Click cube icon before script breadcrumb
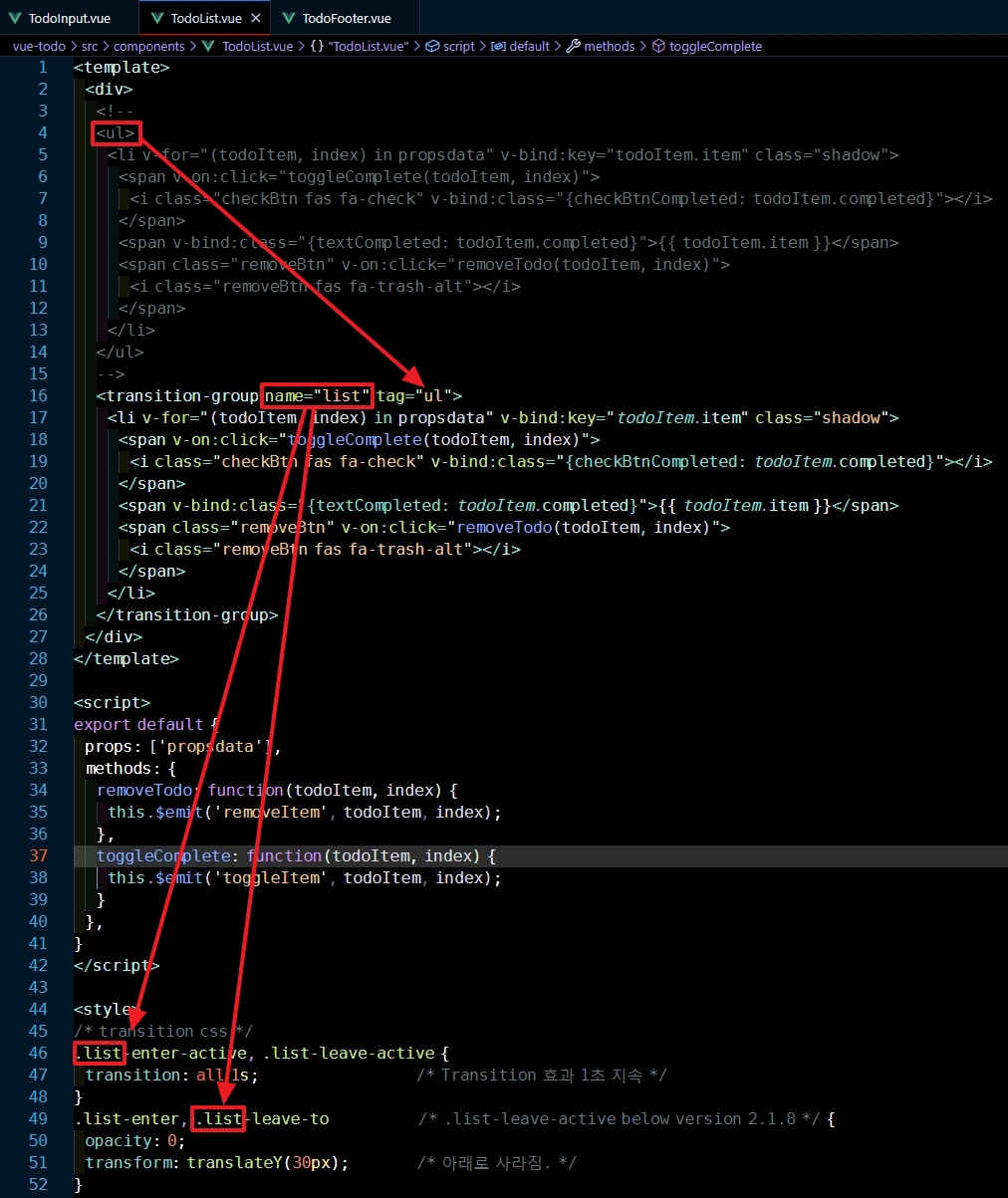1008x1198 pixels. (x=432, y=46)
